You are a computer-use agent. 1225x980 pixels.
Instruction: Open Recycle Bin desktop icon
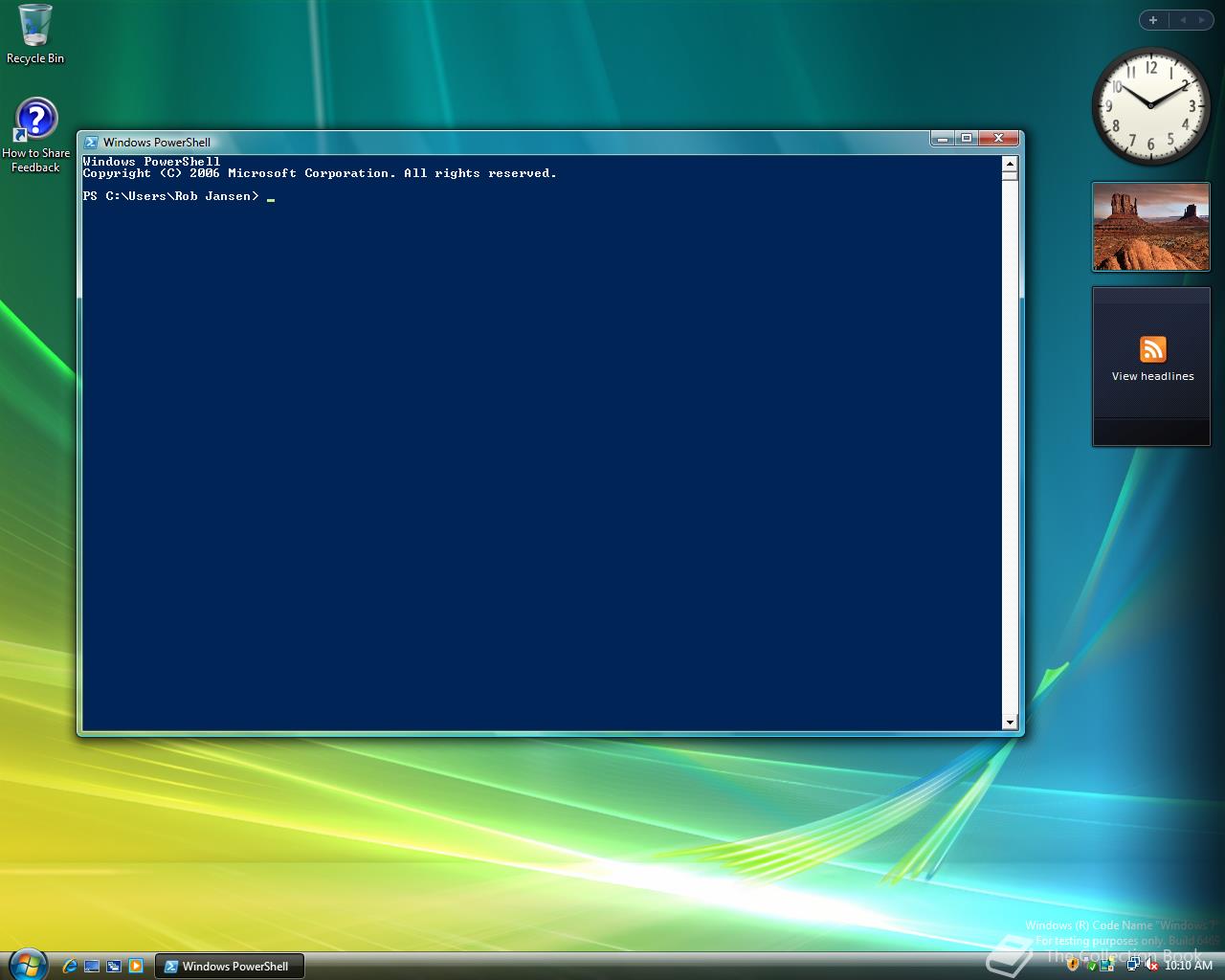pyautogui.click(x=35, y=34)
